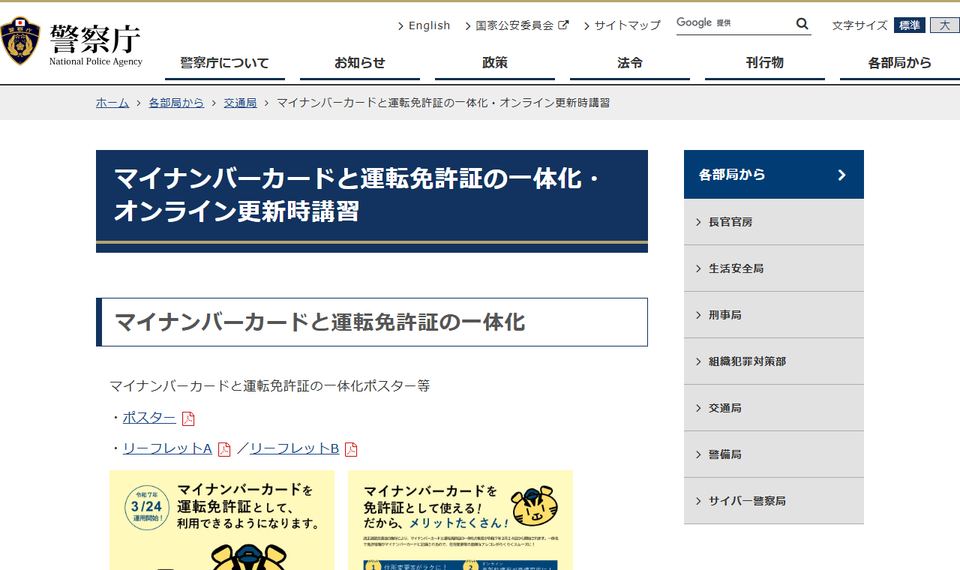Click the text マイナンバーカードと運転免許証の一体化ポスター等

tap(270, 386)
